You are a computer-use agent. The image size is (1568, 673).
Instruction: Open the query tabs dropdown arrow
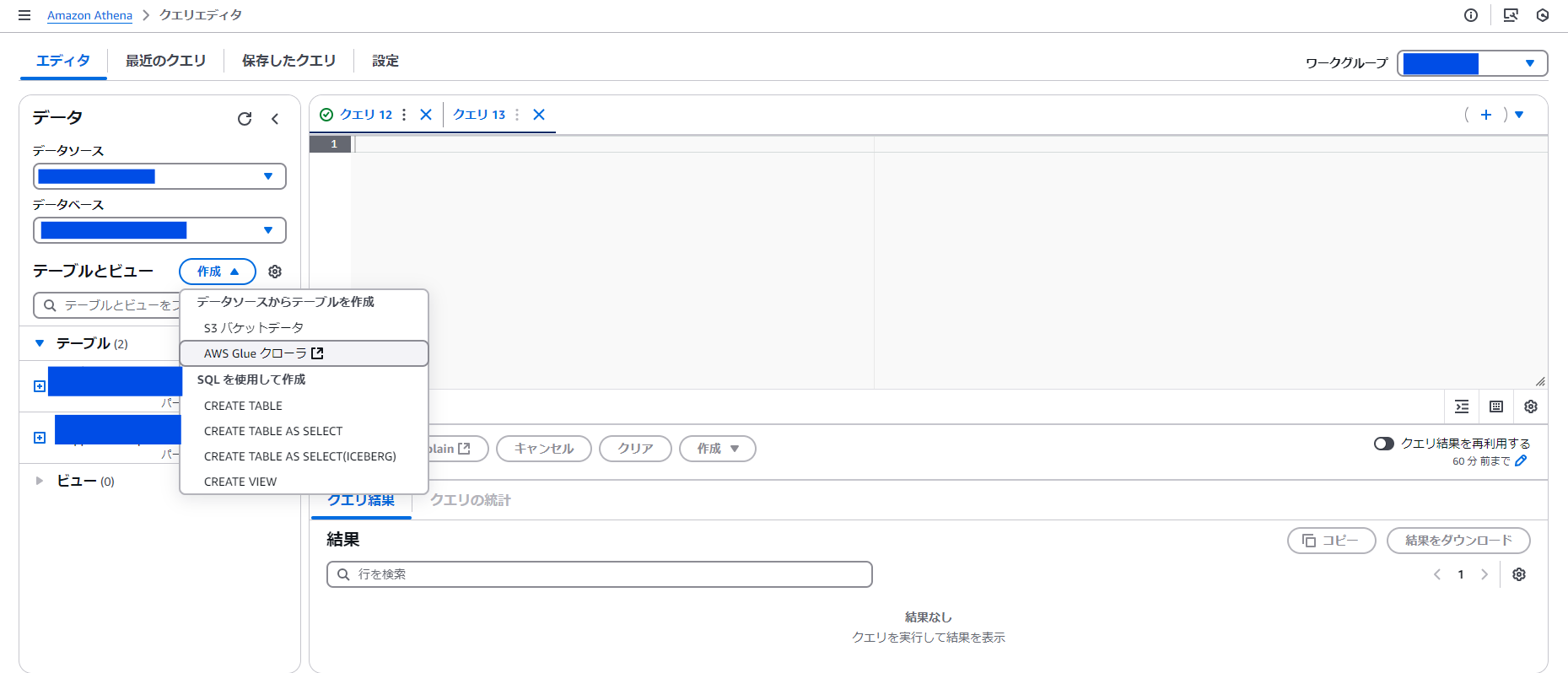click(1519, 115)
